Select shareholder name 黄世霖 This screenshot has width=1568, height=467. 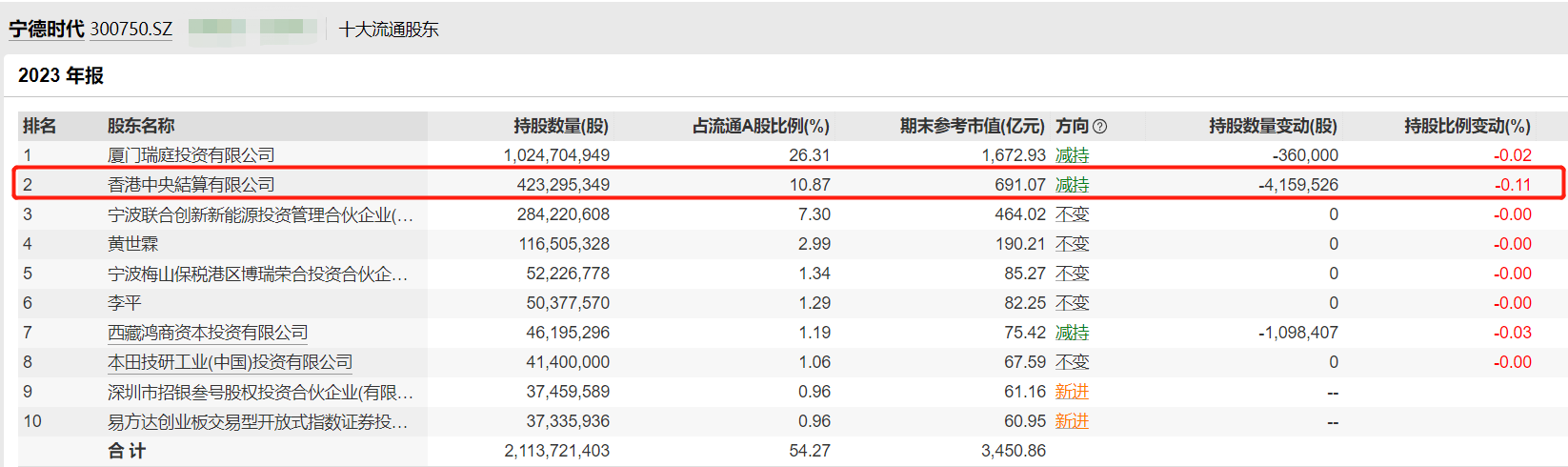tap(132, 244)
